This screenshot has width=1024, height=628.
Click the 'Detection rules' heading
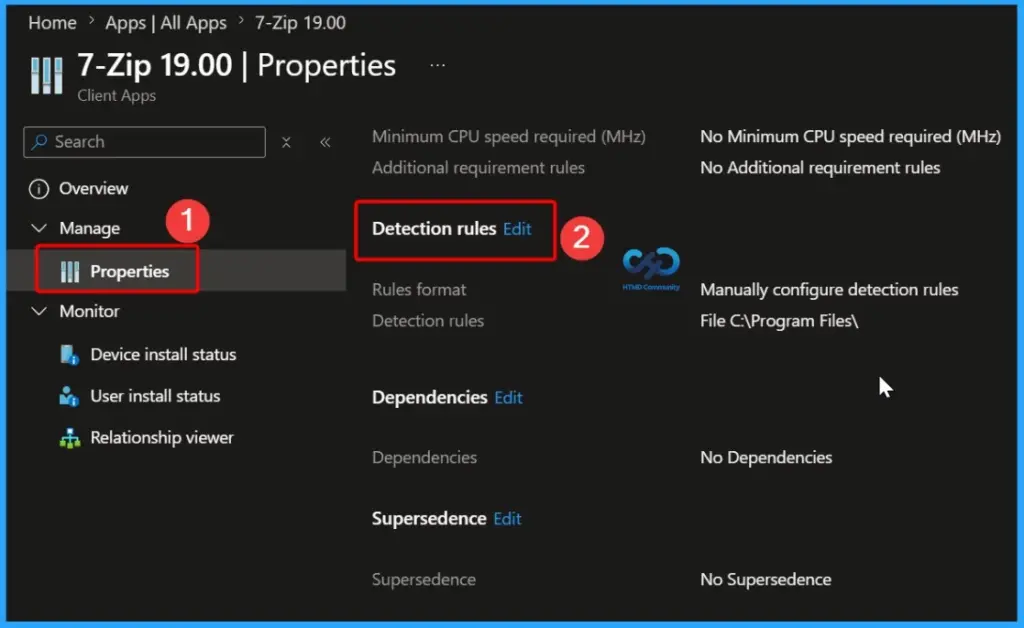click(434, 228)
